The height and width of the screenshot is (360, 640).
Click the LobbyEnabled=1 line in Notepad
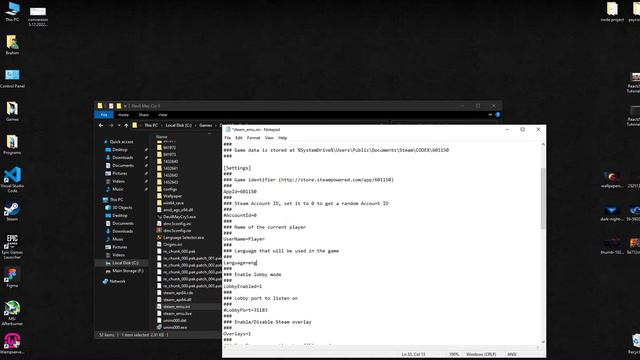[242, 287]
